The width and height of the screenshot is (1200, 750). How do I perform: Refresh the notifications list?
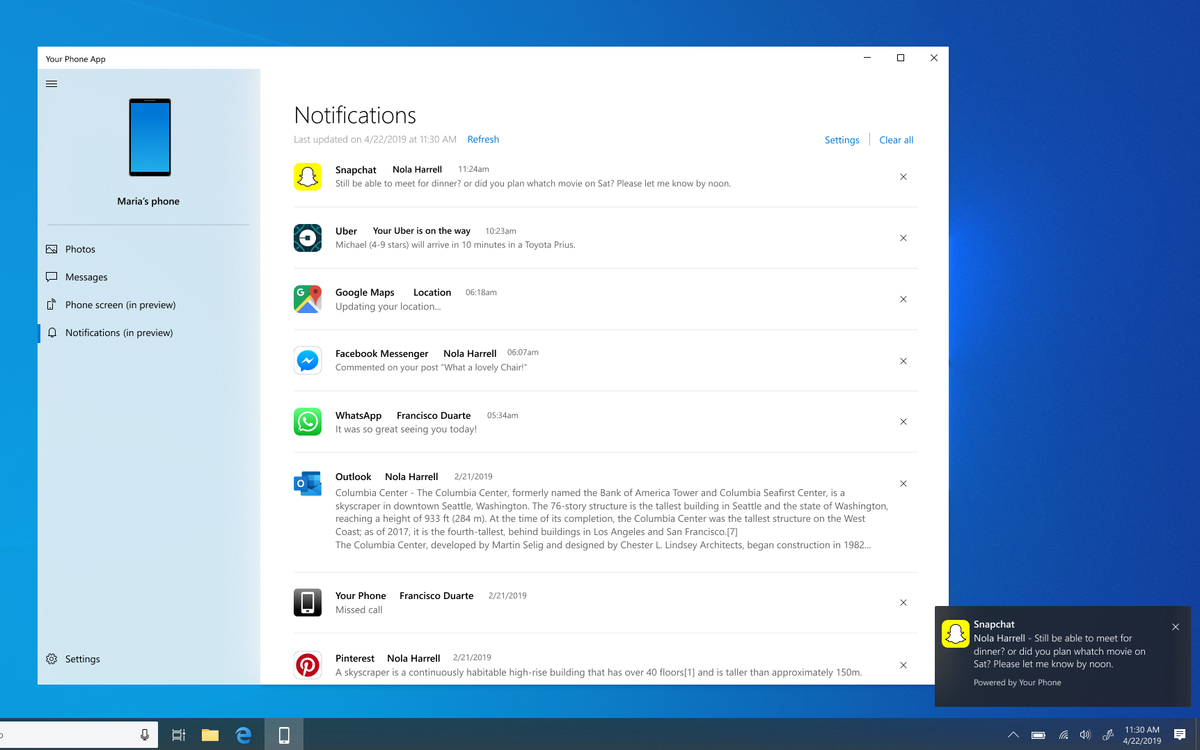point(483,139)
